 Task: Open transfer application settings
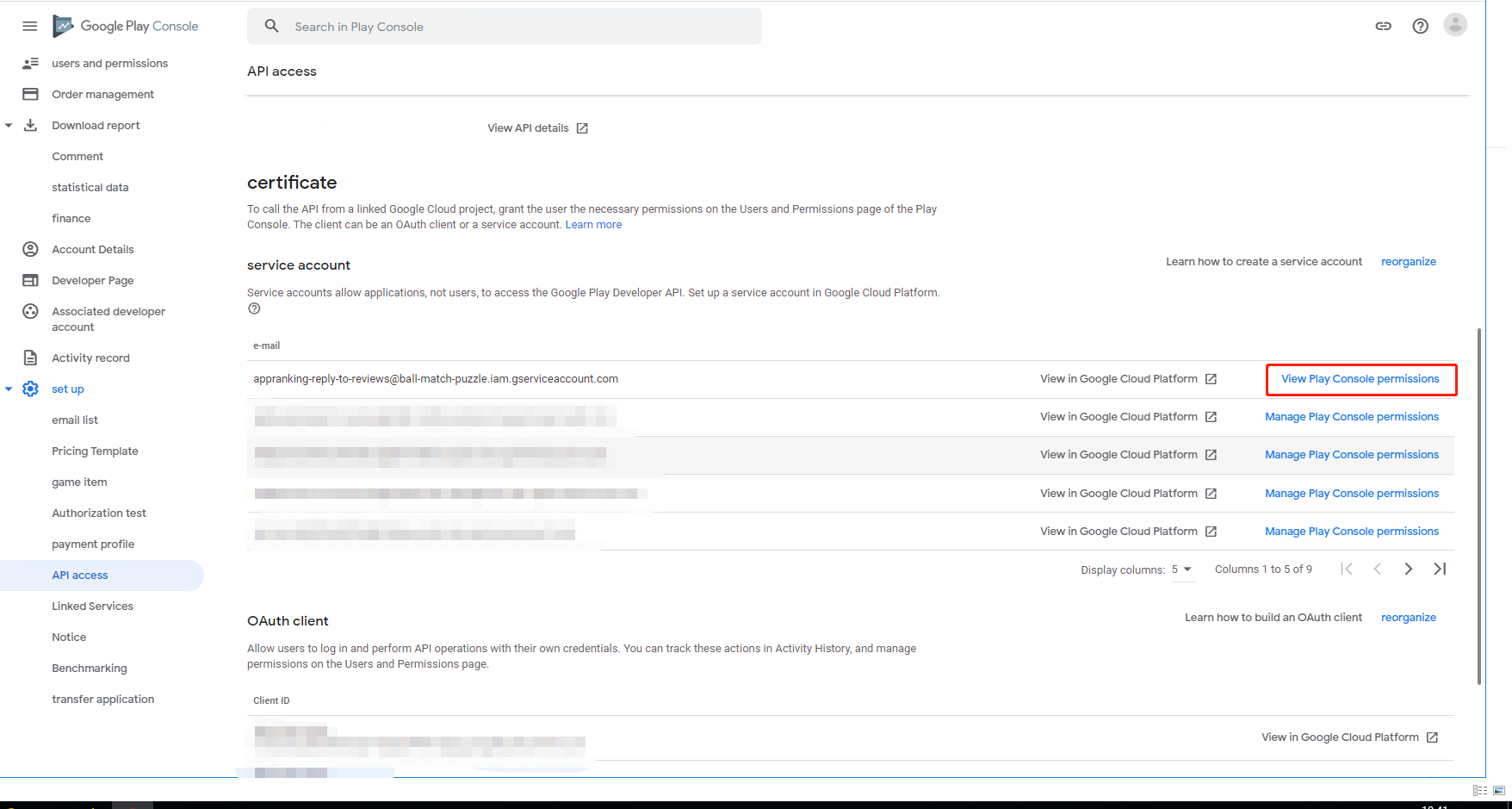(102, 699)
